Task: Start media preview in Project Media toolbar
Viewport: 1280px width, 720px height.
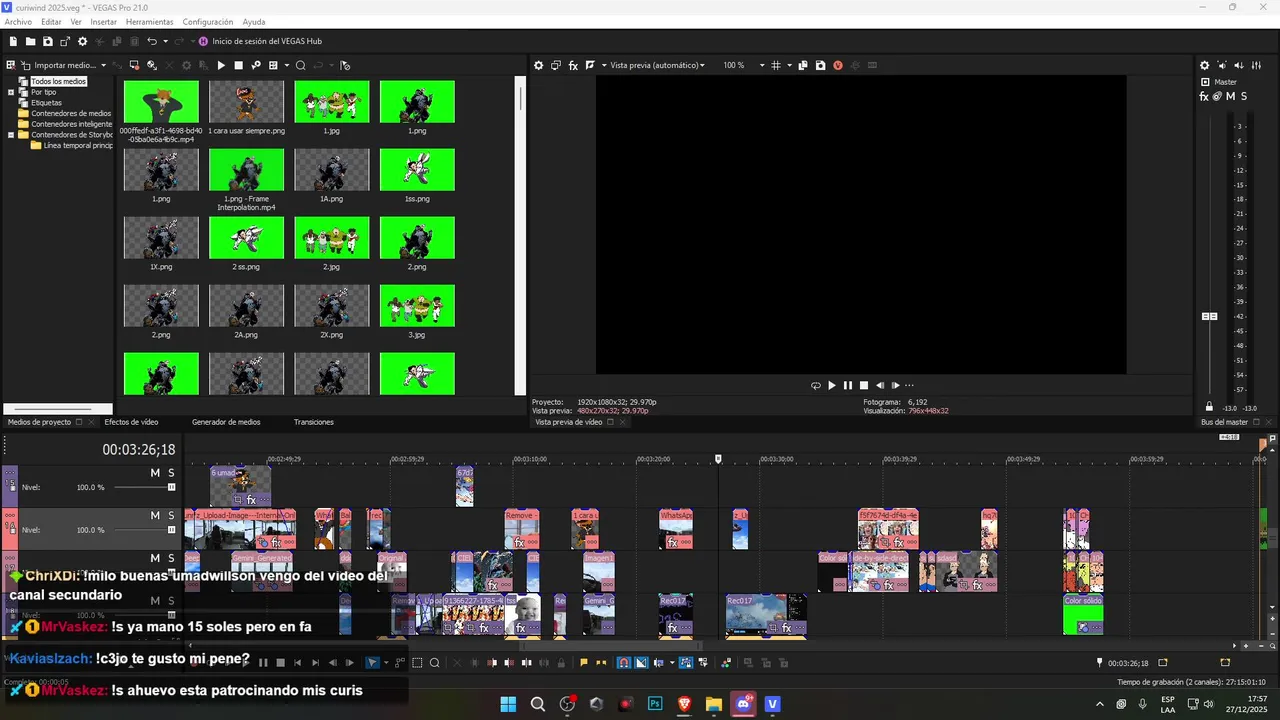Action: point(221,65)
